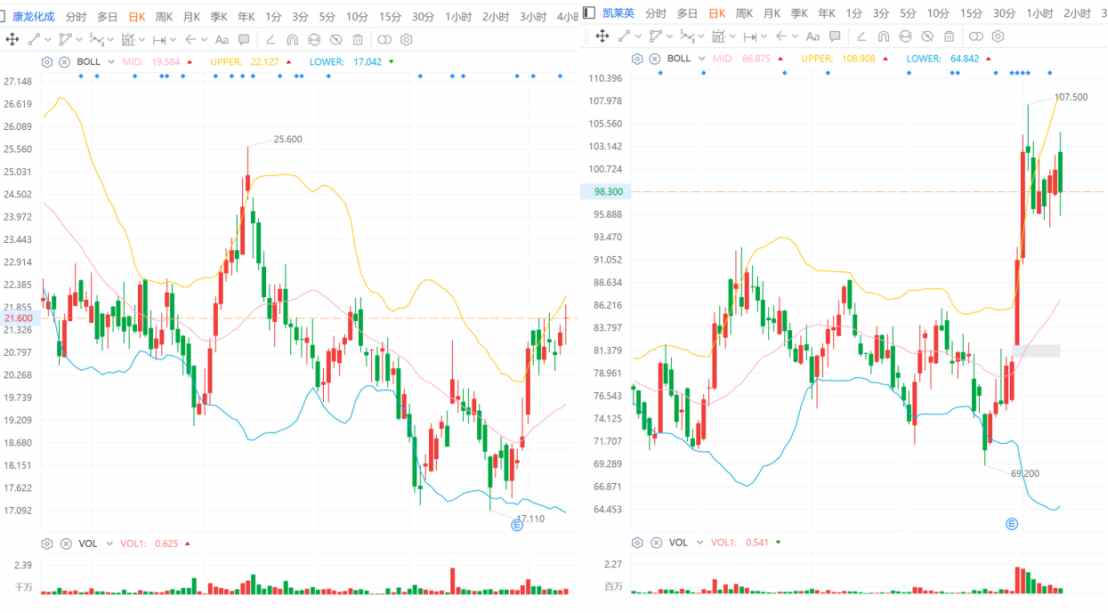
Task: Switch 康龙化成 chart to 分时 view
Action: coord(76,16)
